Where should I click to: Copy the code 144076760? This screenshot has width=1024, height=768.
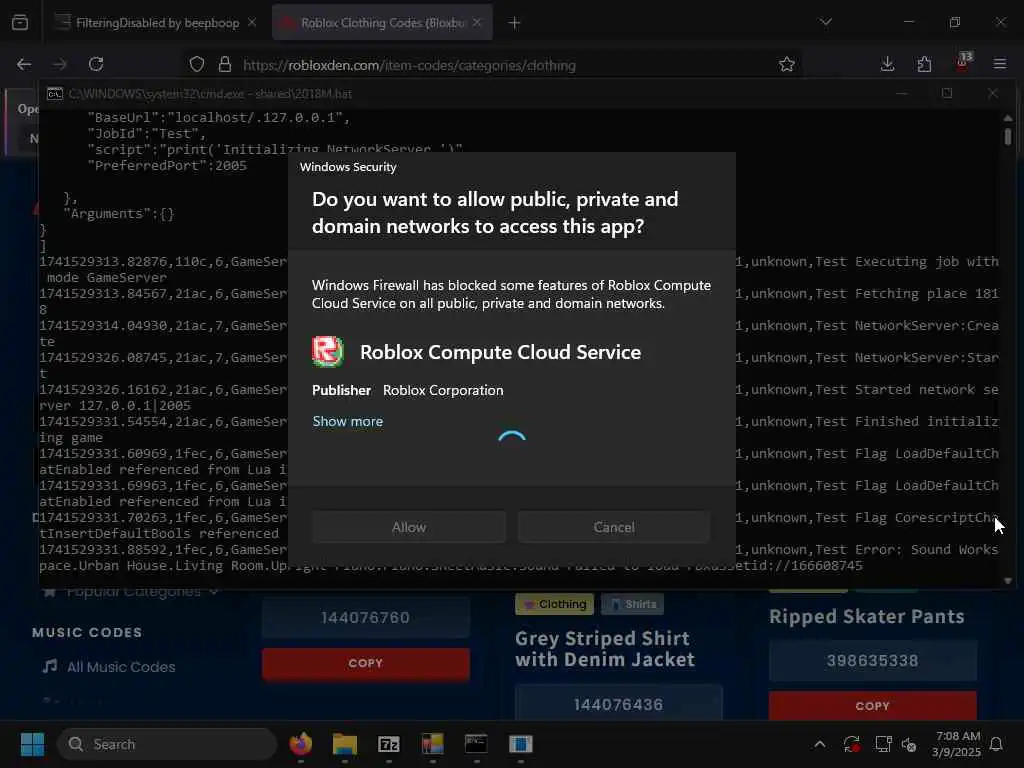[366, 664]
